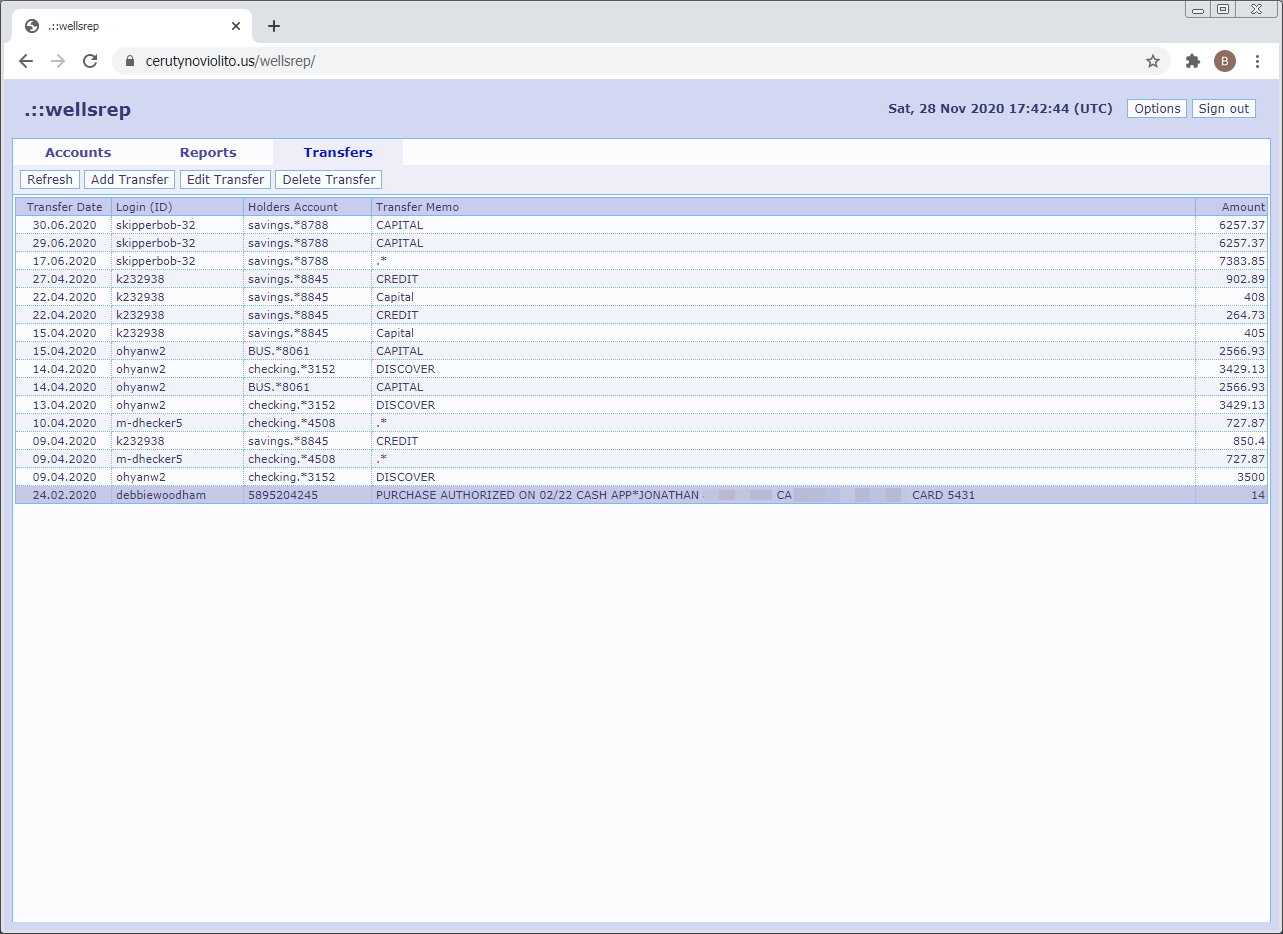Select the Transfers tab
The image size is (1283, 934).
(337, 152)
